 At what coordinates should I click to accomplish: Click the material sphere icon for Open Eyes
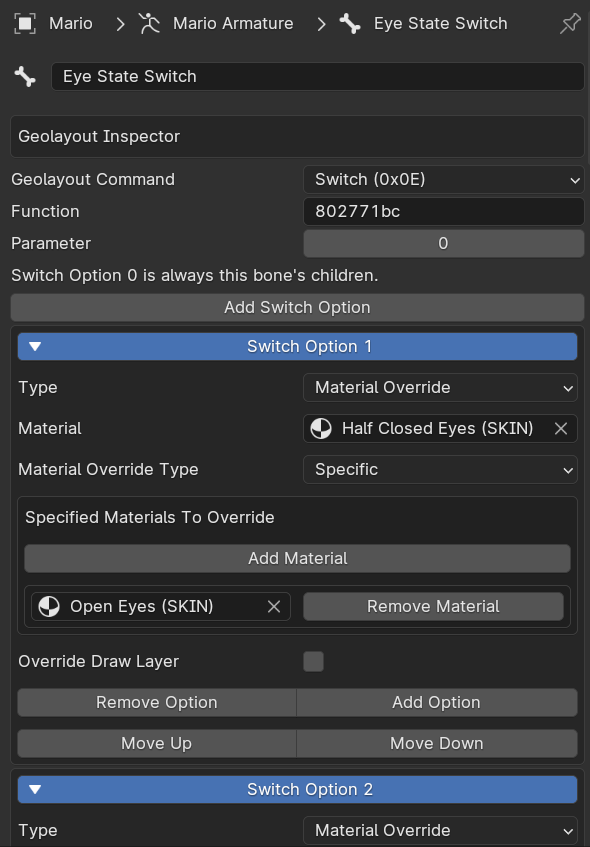[49, 607]
